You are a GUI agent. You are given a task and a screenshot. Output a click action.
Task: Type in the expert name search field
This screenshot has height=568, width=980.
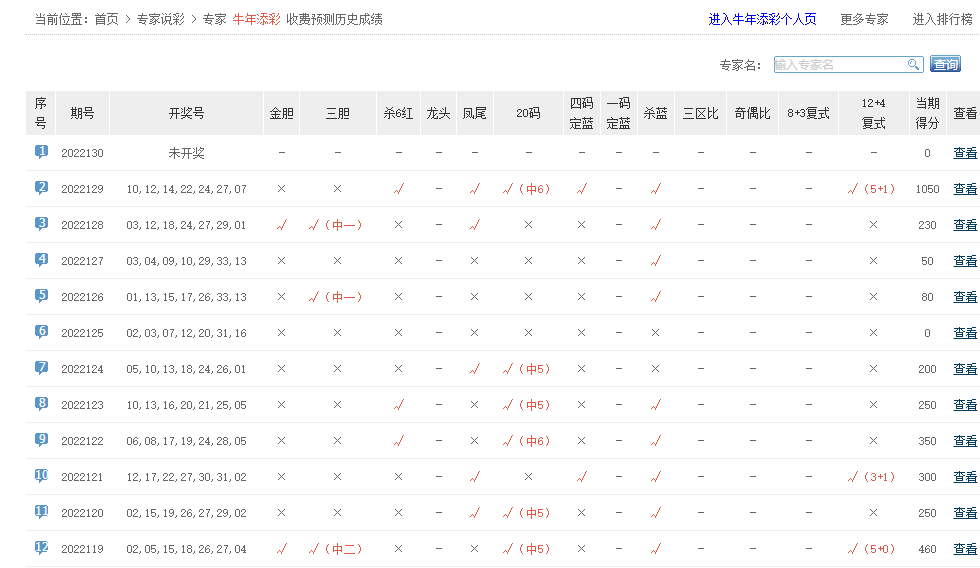point(840,64)
